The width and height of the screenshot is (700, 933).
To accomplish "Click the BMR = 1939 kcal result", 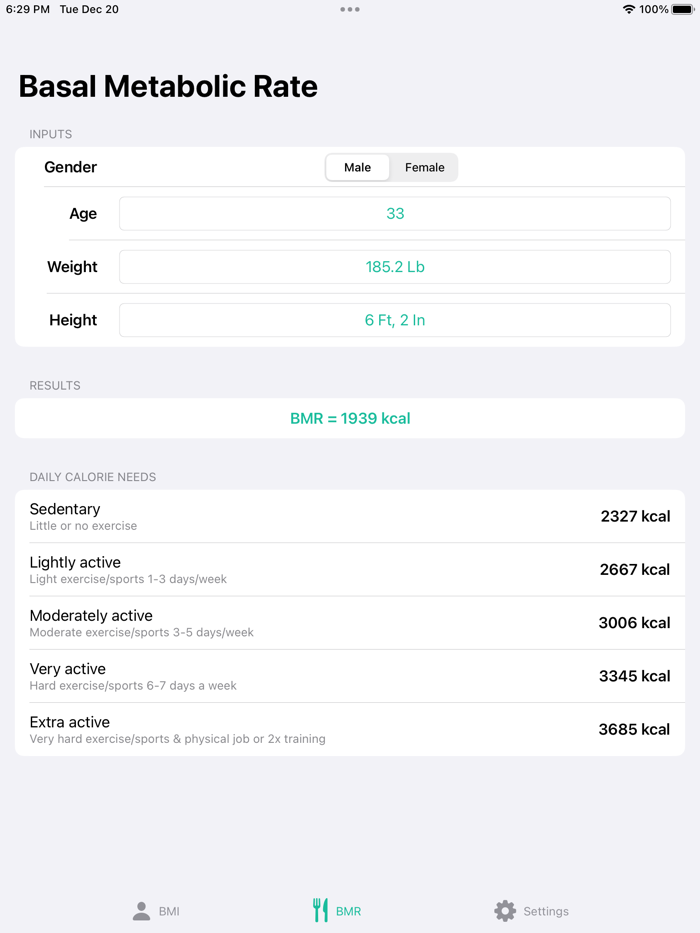I will pos(350,418).
